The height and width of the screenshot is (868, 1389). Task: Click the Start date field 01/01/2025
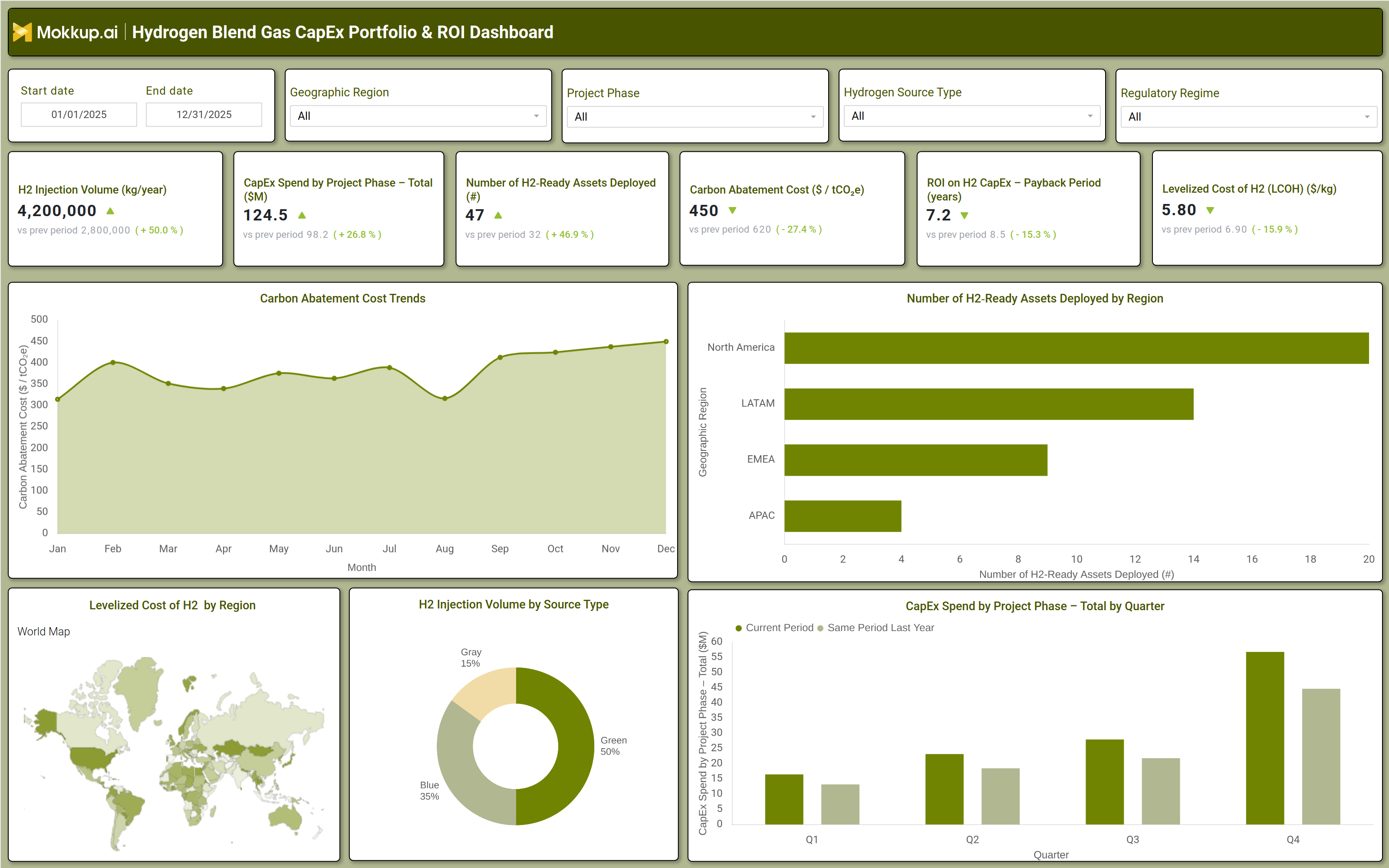(x=79, y=114)
